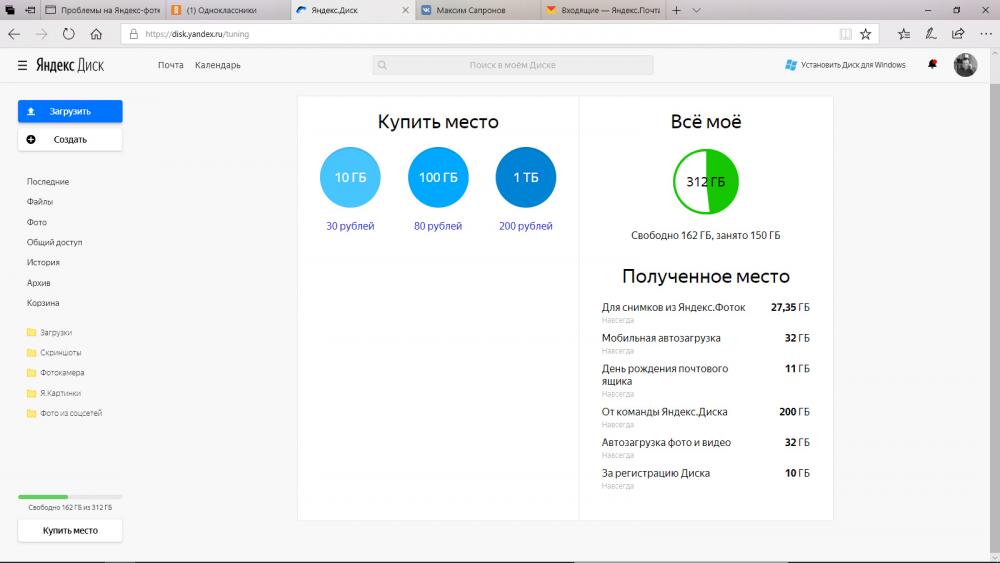Open reading view in the address bar
1000x563 pixels.
coord(846,34)
